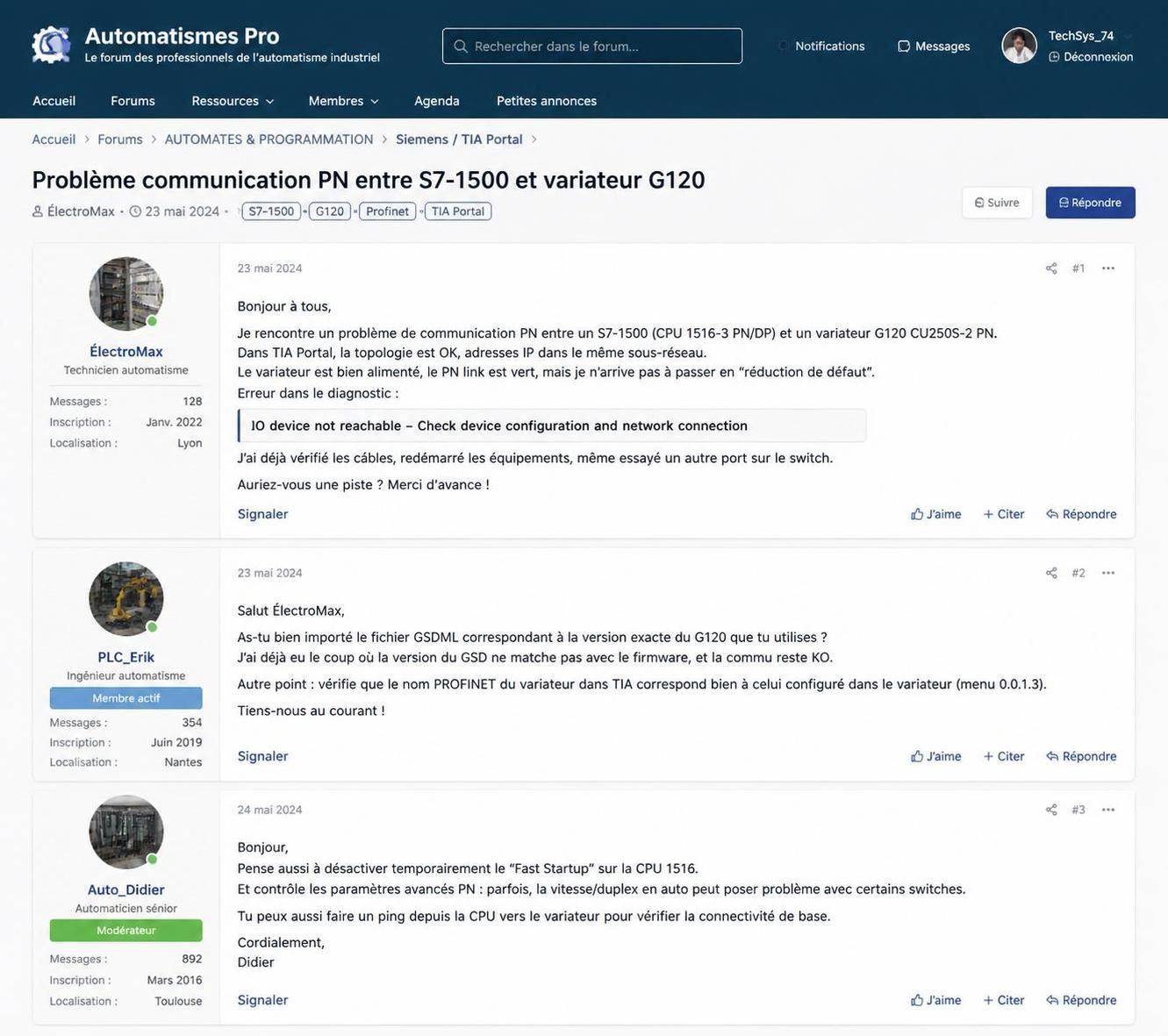Viewport: 1168px width, 1036px height.
Task: Open Auto_Didier username link
Action: tap(126, 890)
